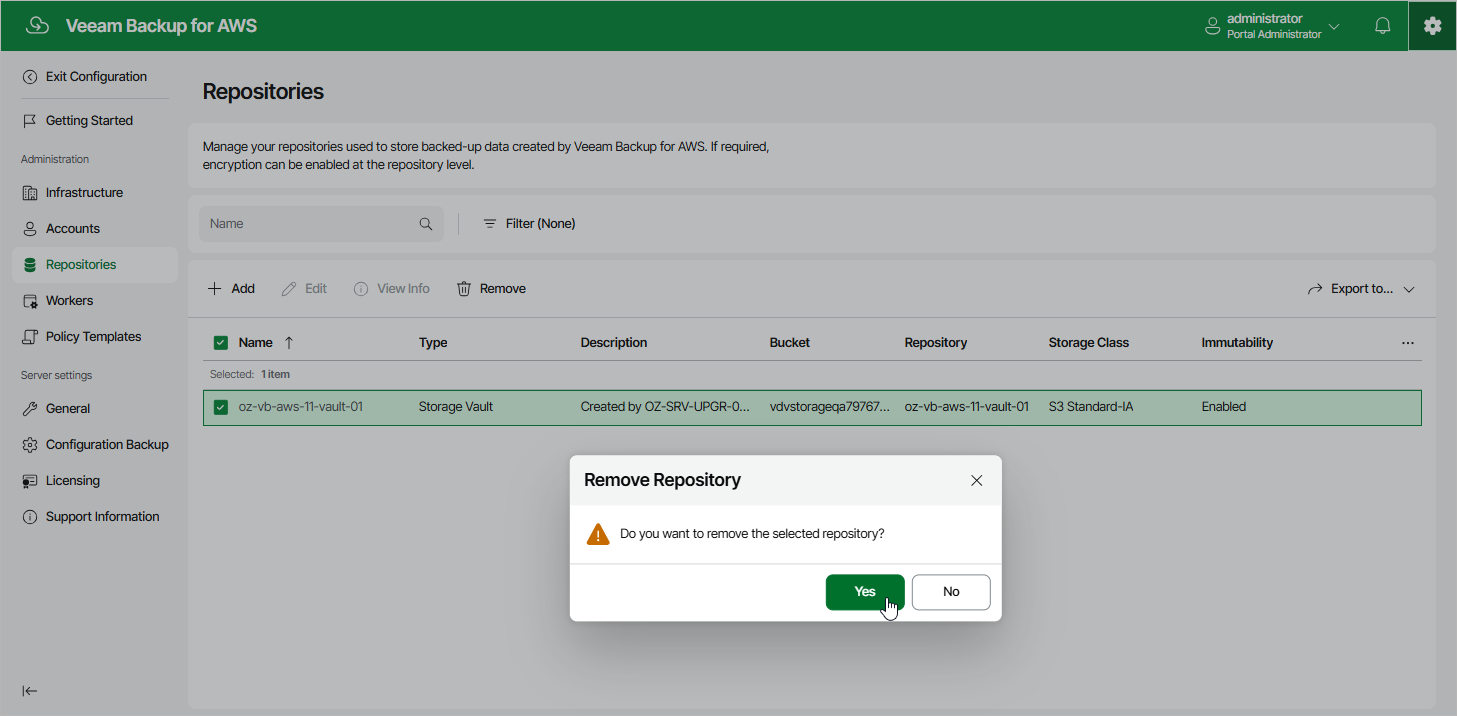
Task: Click the Created by OZ-SRV-UPGR description cell
Action: click(666, 407)
